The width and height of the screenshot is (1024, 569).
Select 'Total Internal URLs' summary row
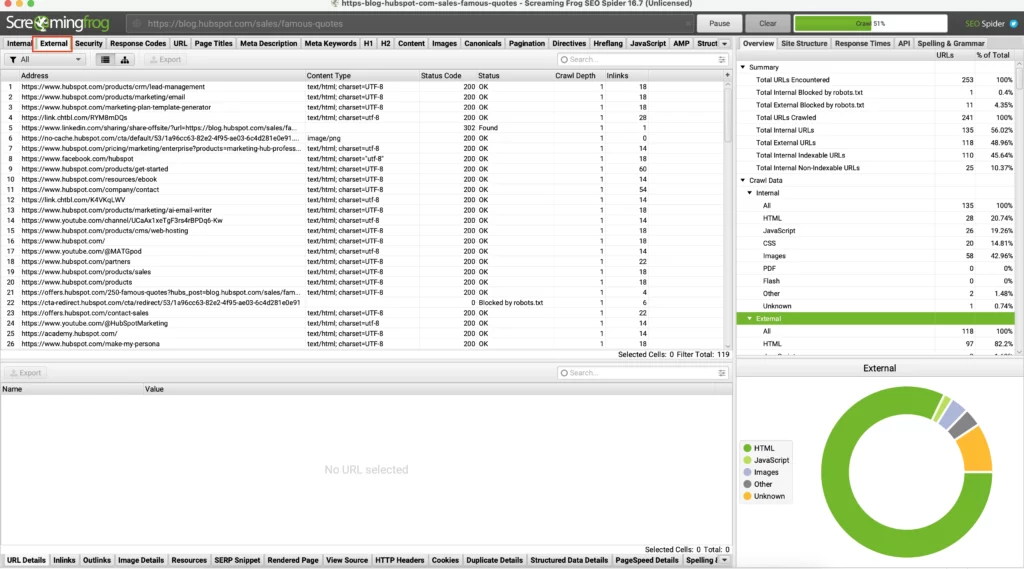click(876, 130)
